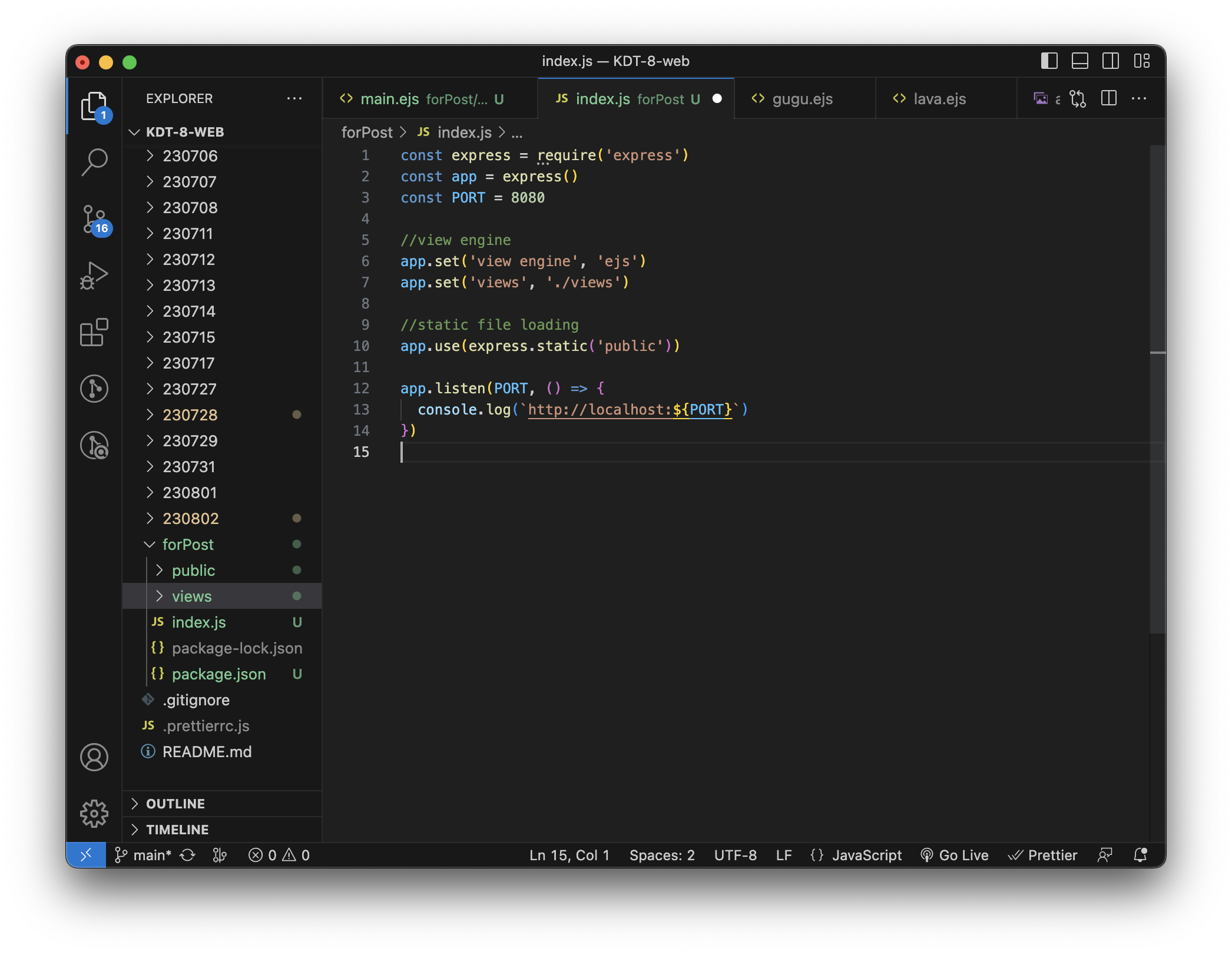Viewport: 1232px width, 955px height.
Task: Open the GitLens inspect activity icon
Action: click(x=94, y=446)
